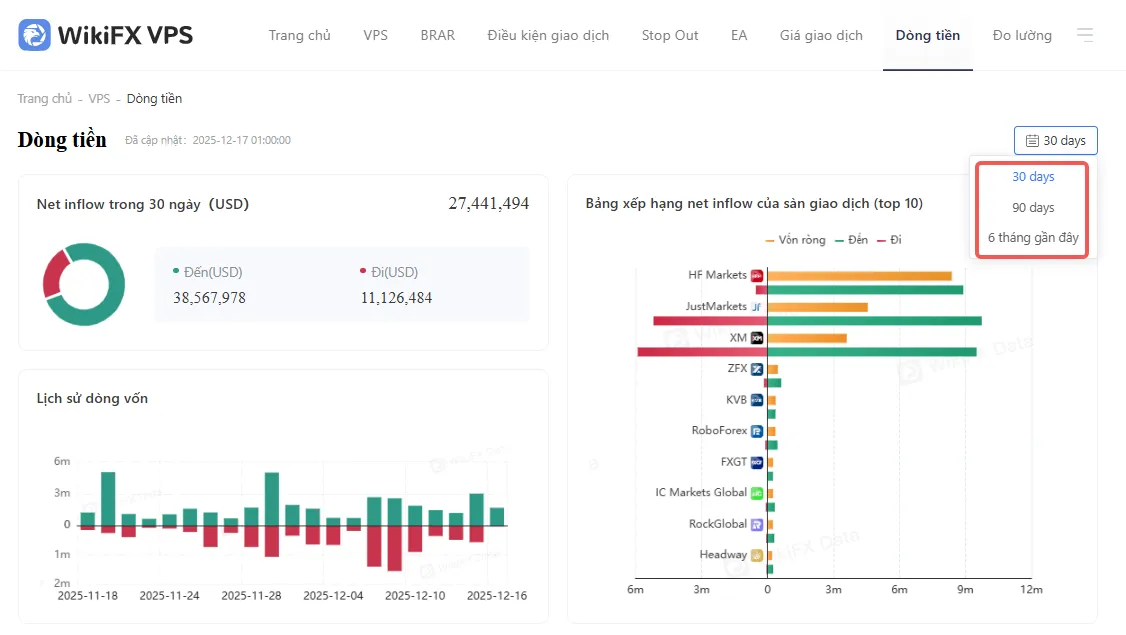The height and width of the screenshot is (635, 1126).
Task: Click the RoboForex label in ranking
Action: (719, 430)
